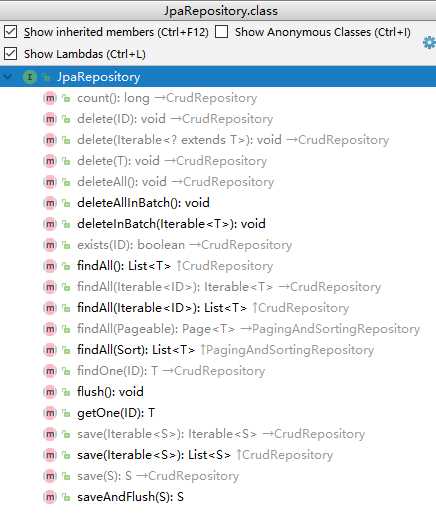Click method icon beside findAll(Sort)
Image resolution: width=436 pixels, height=517 pixels.
point(50,350)
